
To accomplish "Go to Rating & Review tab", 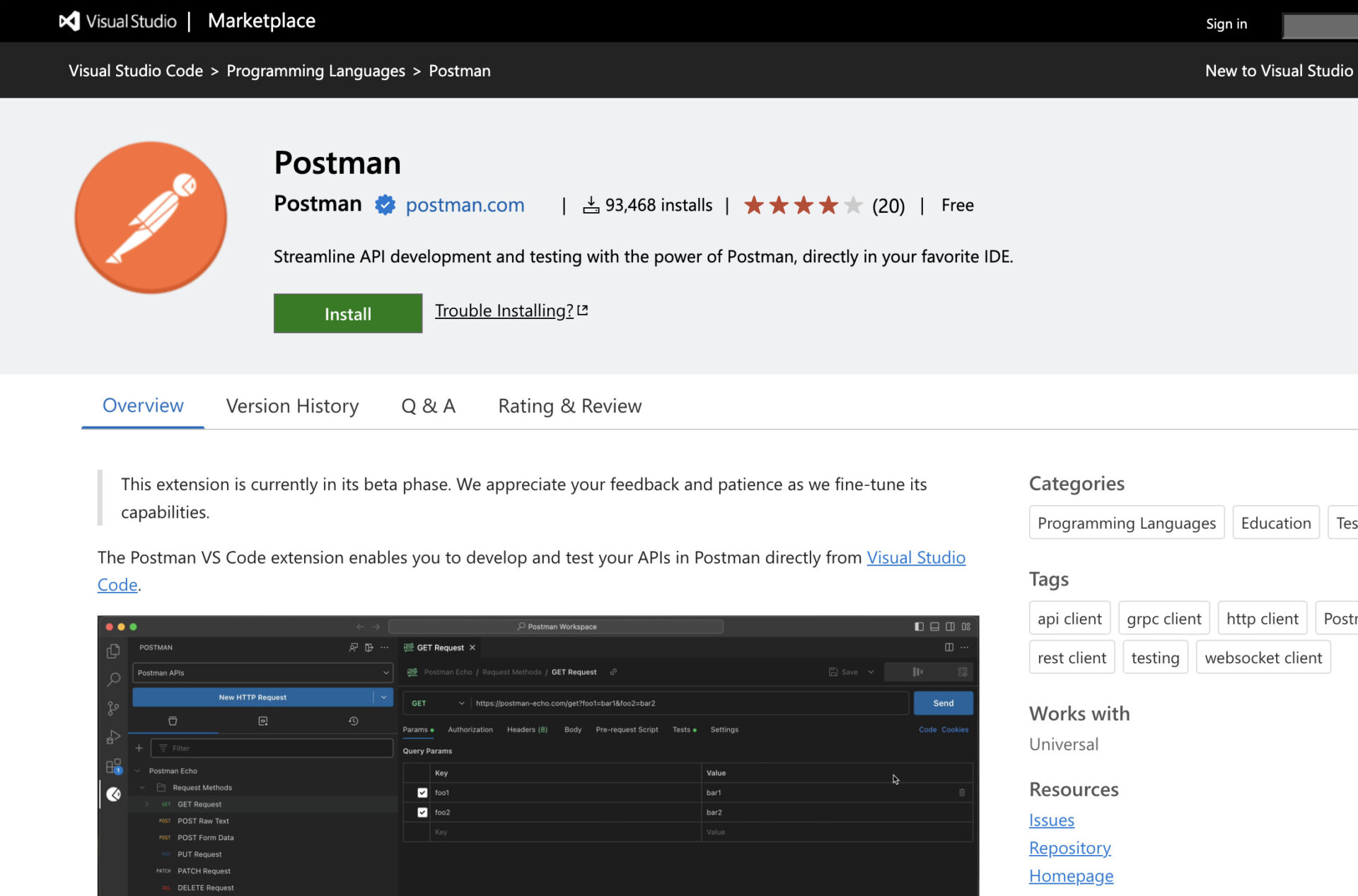I will 570,406.
